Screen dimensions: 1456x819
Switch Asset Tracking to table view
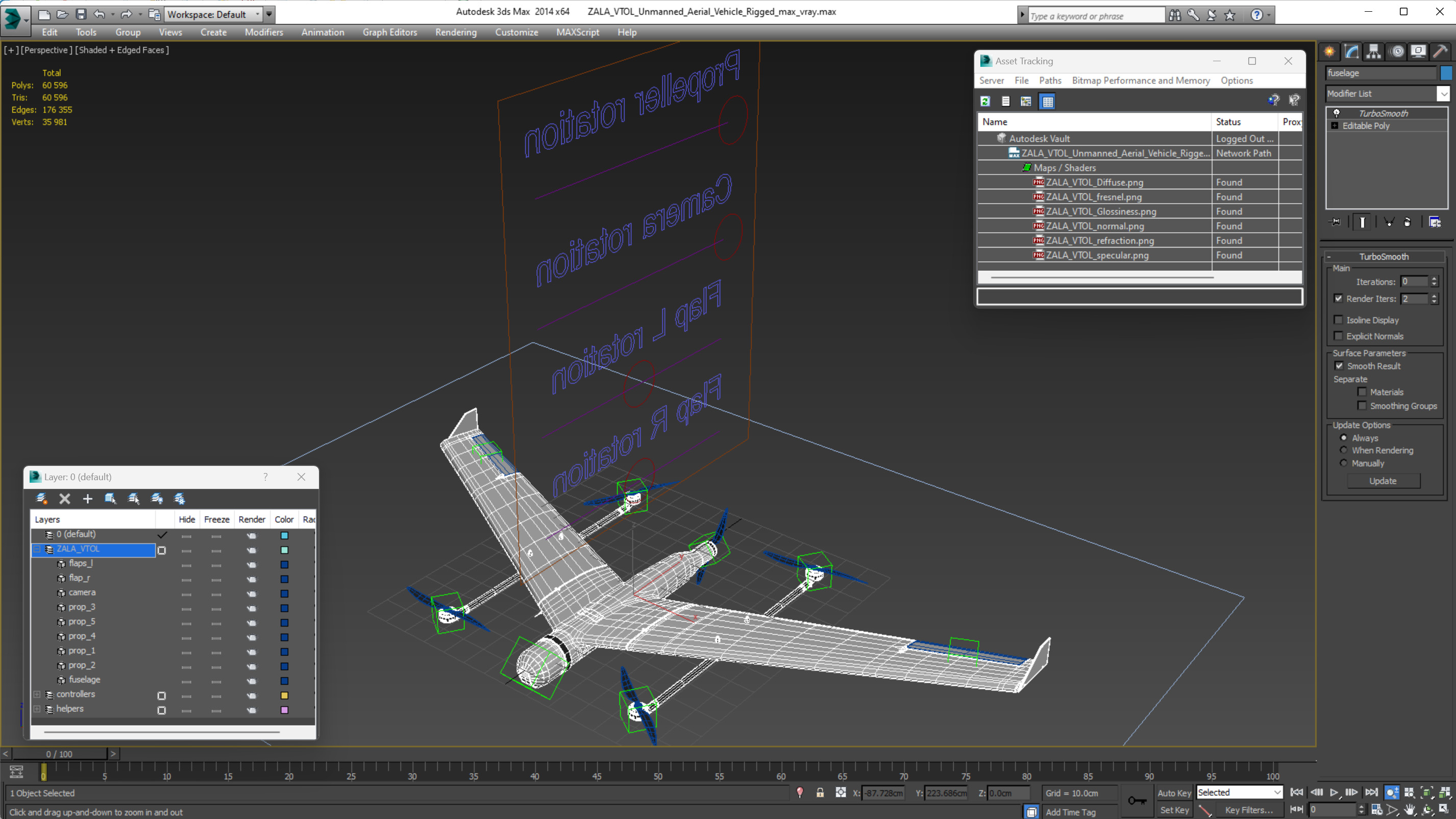click(x=1047, y=101)
